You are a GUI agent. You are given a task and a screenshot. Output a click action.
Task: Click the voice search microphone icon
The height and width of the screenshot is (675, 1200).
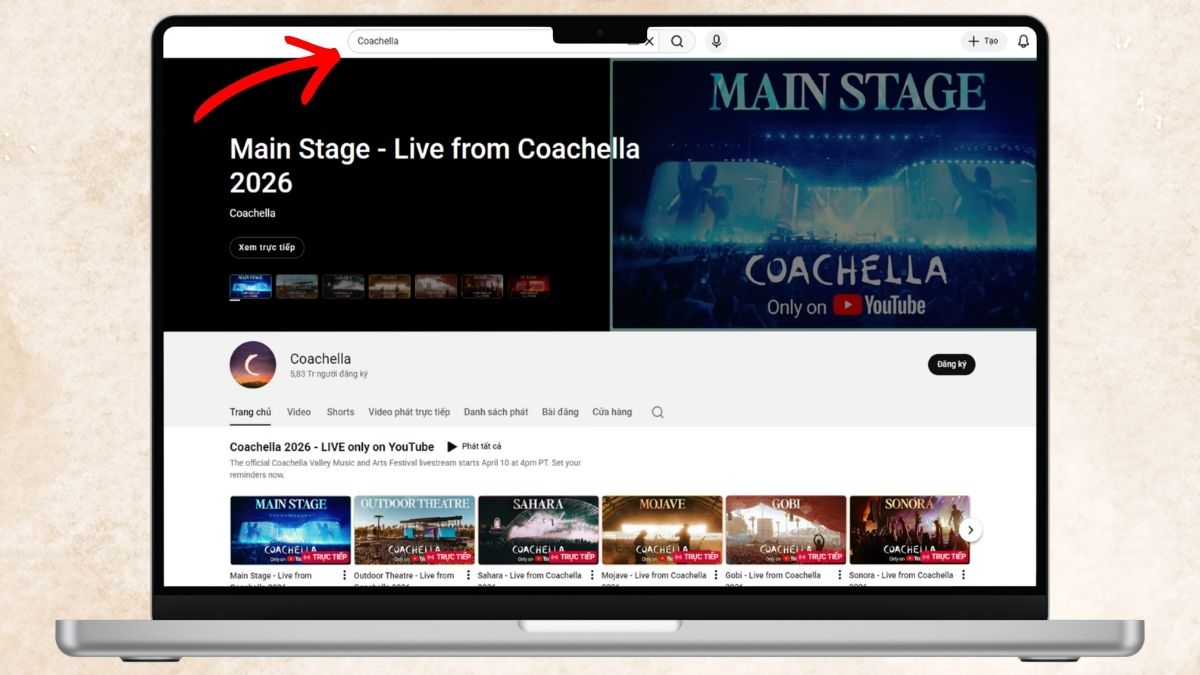click(716, 41)
